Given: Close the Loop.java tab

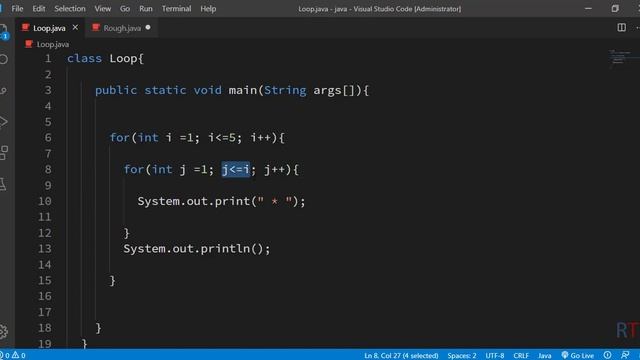Looking at the screenshot, I should click(75, 28).
